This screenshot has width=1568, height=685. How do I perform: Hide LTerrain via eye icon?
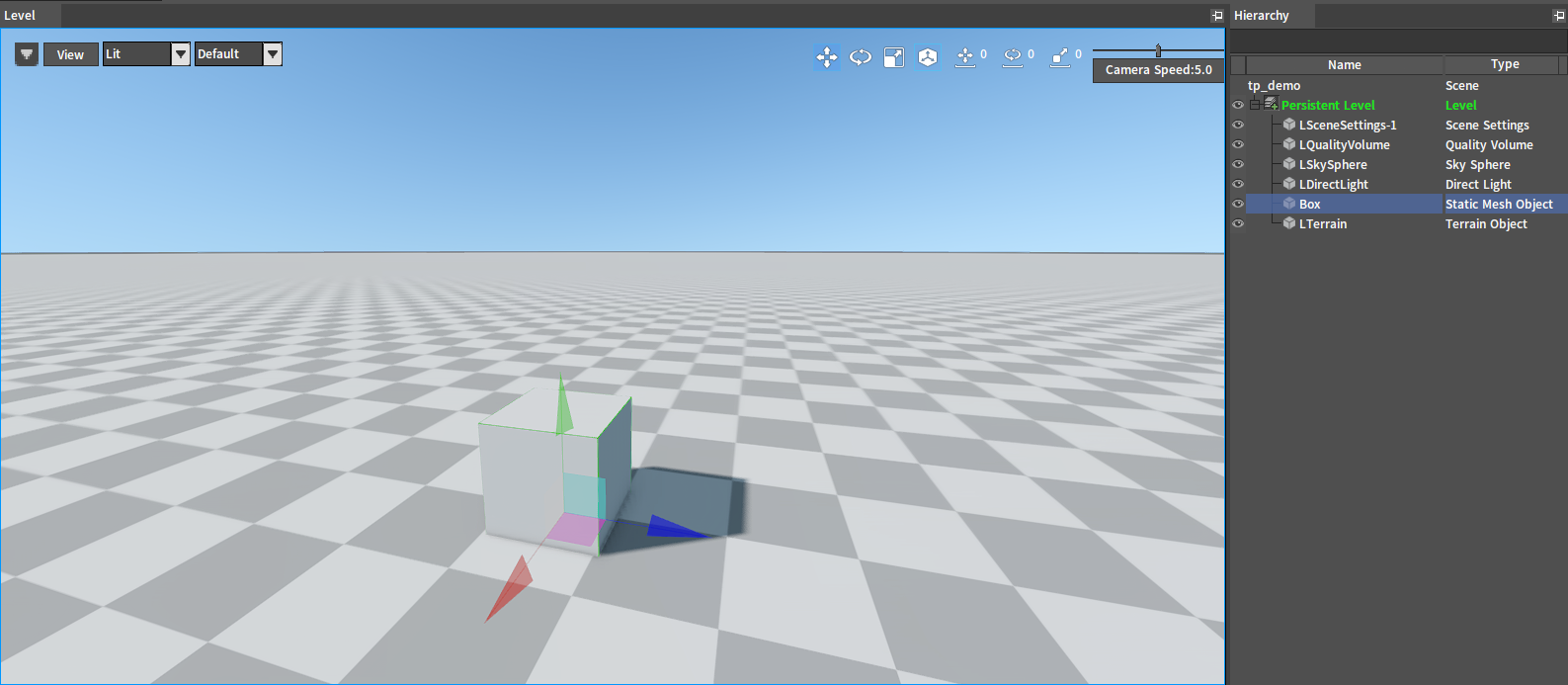tap(1238, 223)
